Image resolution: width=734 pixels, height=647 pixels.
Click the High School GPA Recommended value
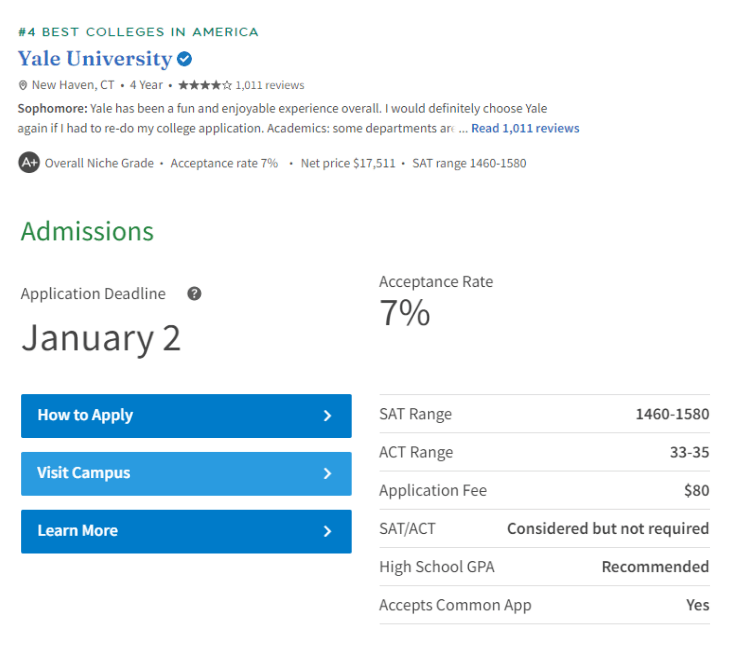[655, 567]
